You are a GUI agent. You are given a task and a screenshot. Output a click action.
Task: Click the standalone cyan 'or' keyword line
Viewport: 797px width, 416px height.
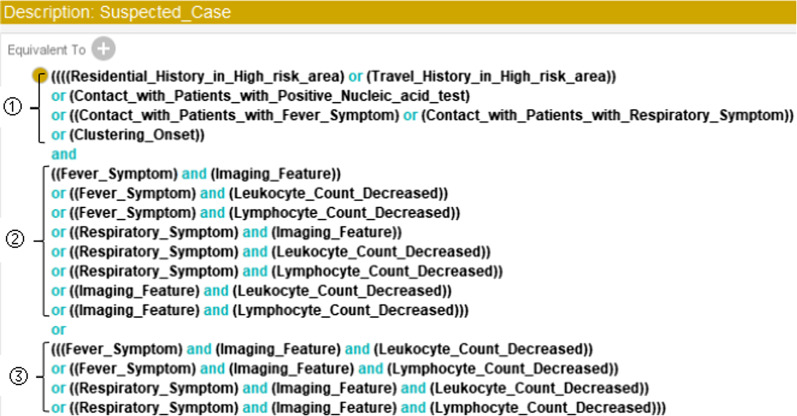tap(58, 329)
